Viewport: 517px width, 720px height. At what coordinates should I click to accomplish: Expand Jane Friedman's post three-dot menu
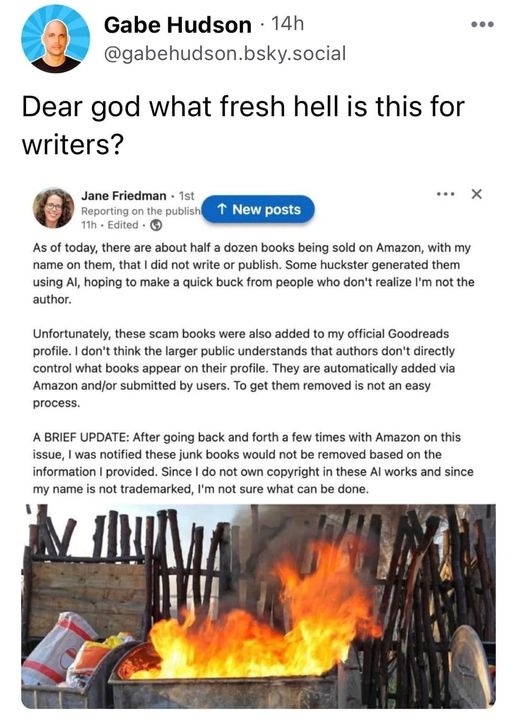pyautogui.click(x=445, y=194)
